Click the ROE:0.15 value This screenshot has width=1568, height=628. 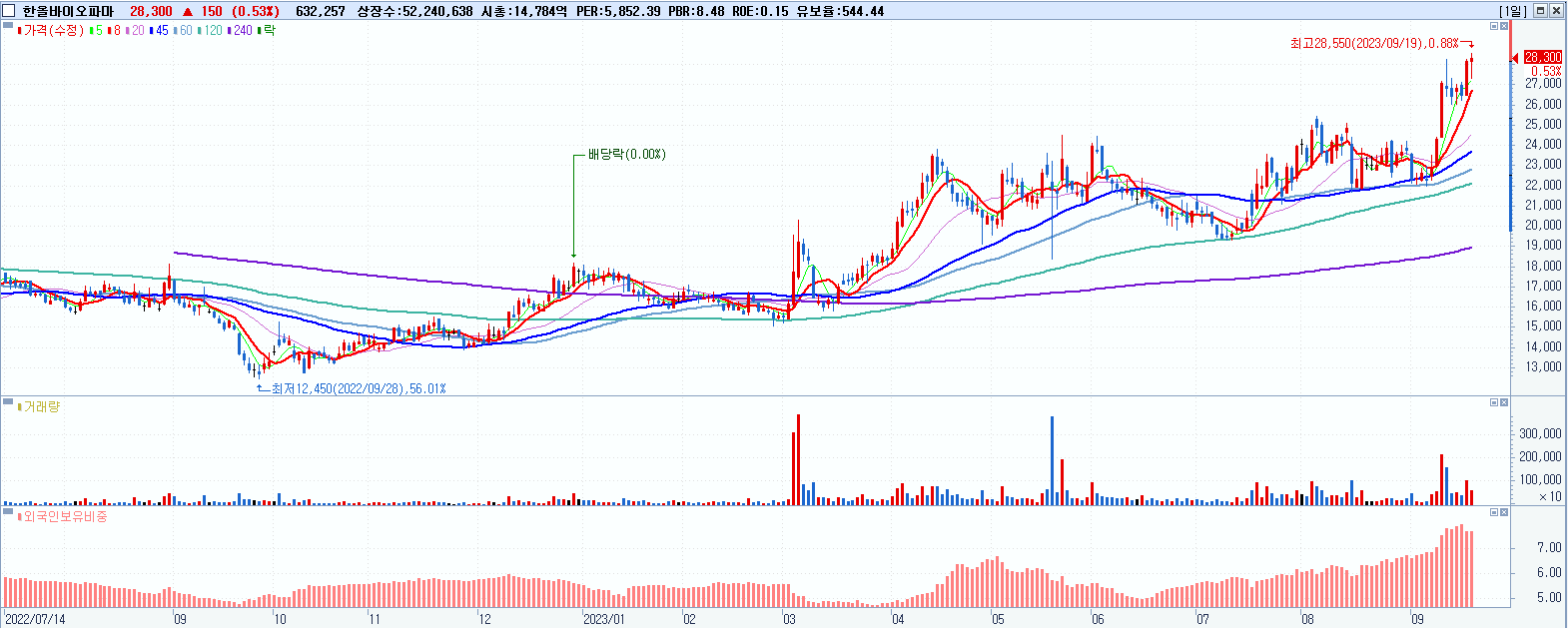760,11
